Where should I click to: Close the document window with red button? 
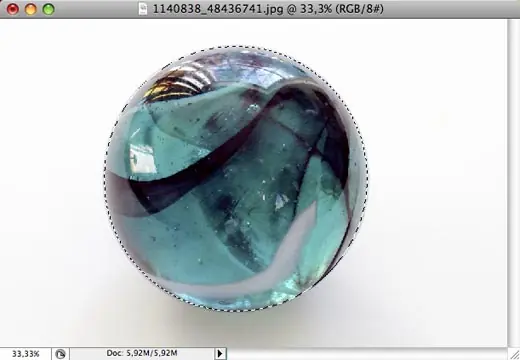coord(13,9)
